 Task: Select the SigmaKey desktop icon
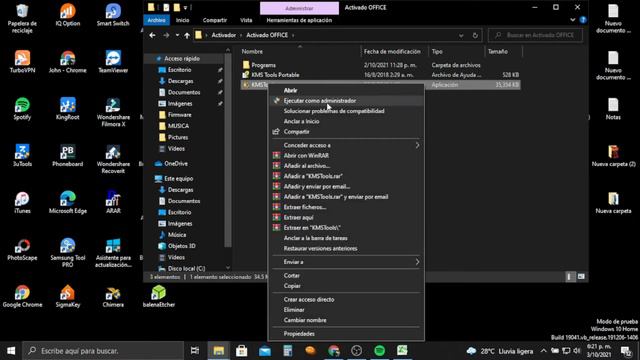coord(68,296)
